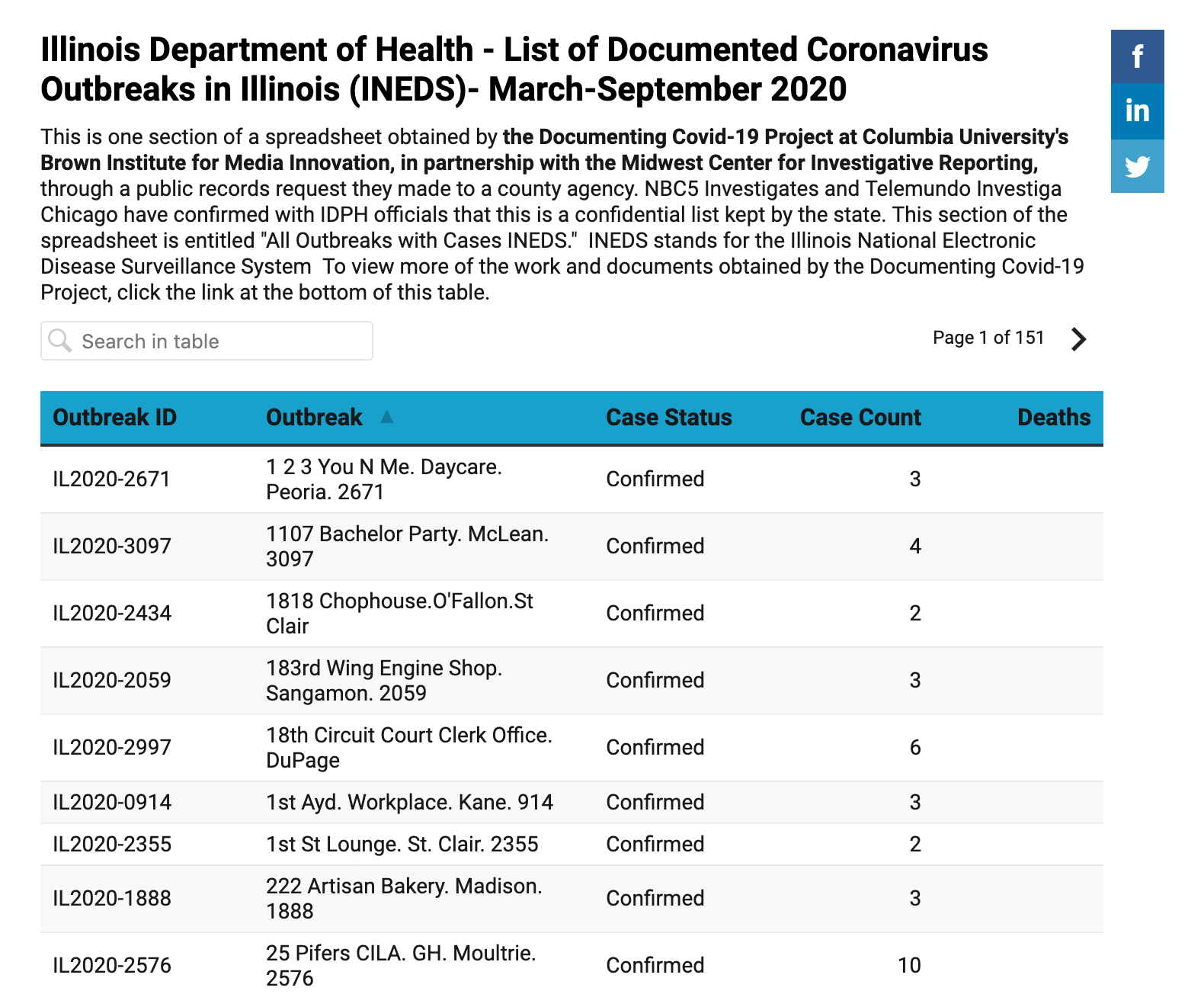Click case count 2 for 1st St Lounge
Image resolution: width=1204 pixels, height=994 pixels.
(915, 844)
